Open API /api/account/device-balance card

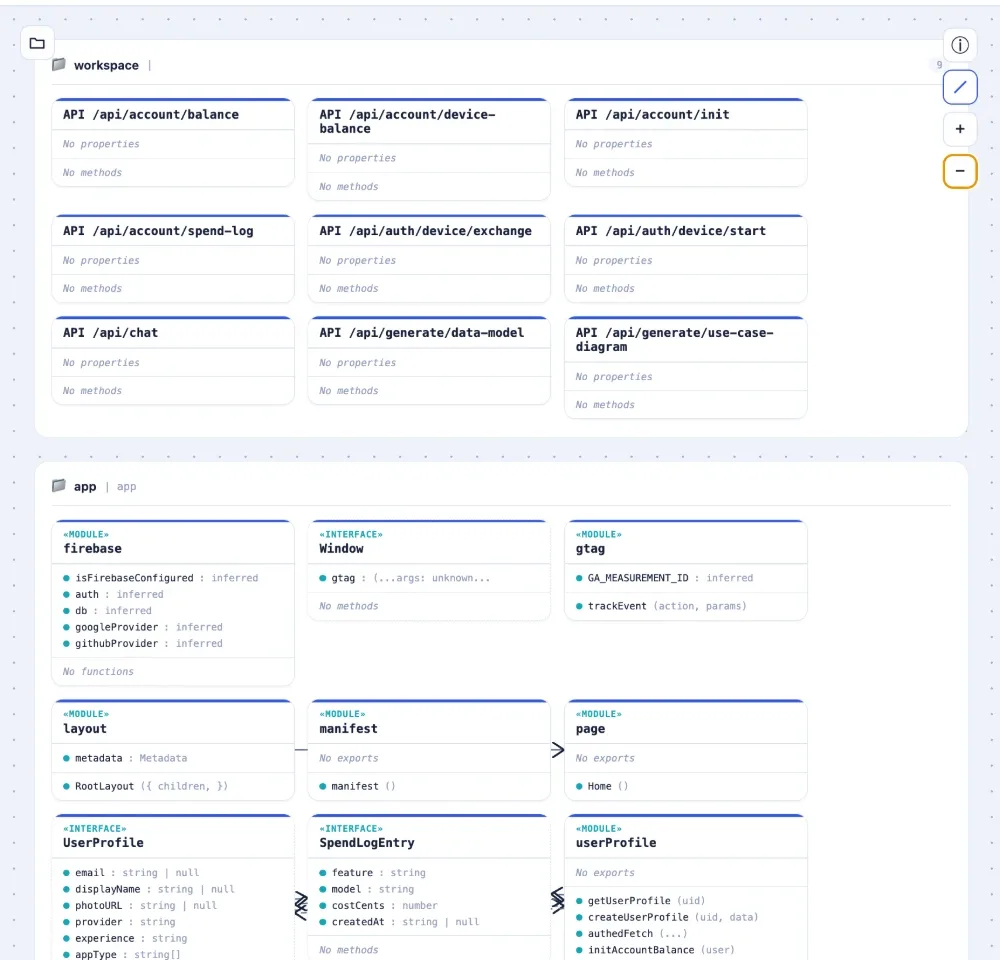[429, 149]
